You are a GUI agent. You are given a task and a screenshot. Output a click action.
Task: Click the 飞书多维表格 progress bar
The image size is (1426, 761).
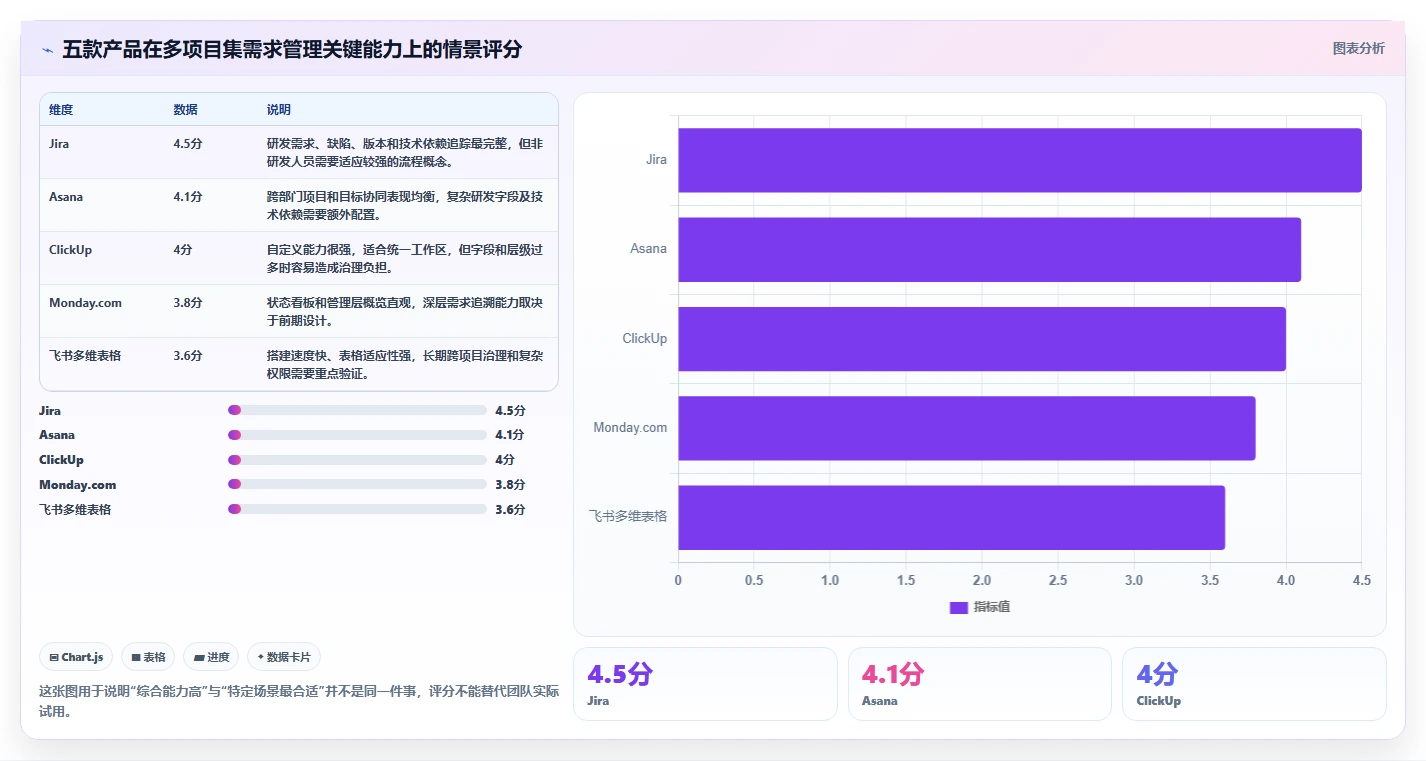coord(357,509)
